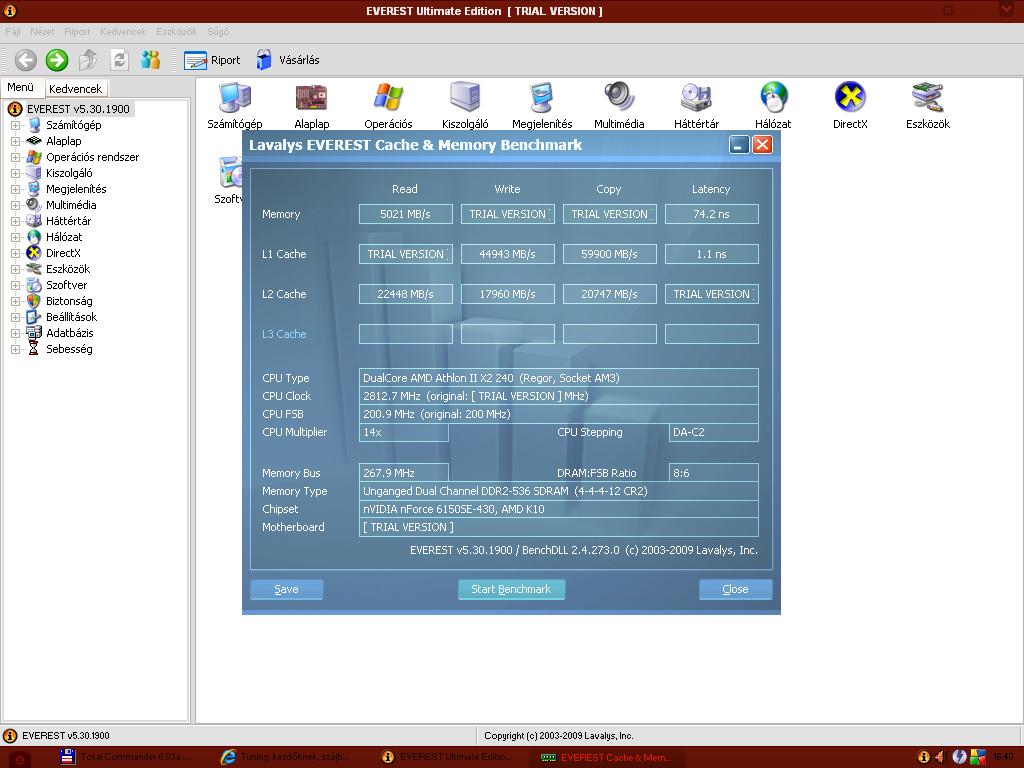The height and width of the screenshot is (768, 1024).
Task: Expand the DirectX tree node
Action: [15, 253]
